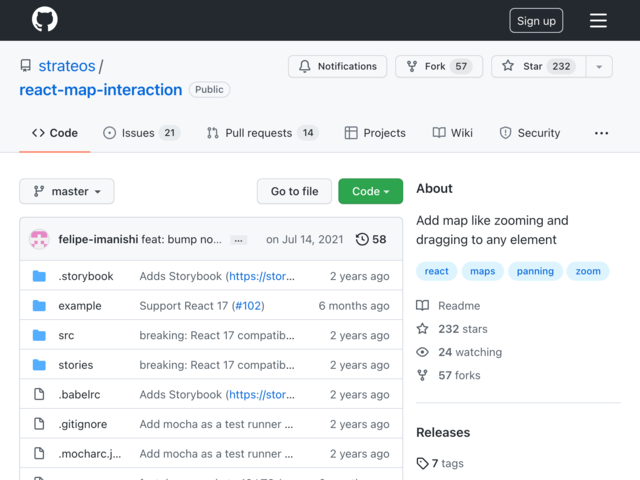Screen dimensions: 640x480
Task: Click the star icon beside 232 stars
Action: coord(422,329)
